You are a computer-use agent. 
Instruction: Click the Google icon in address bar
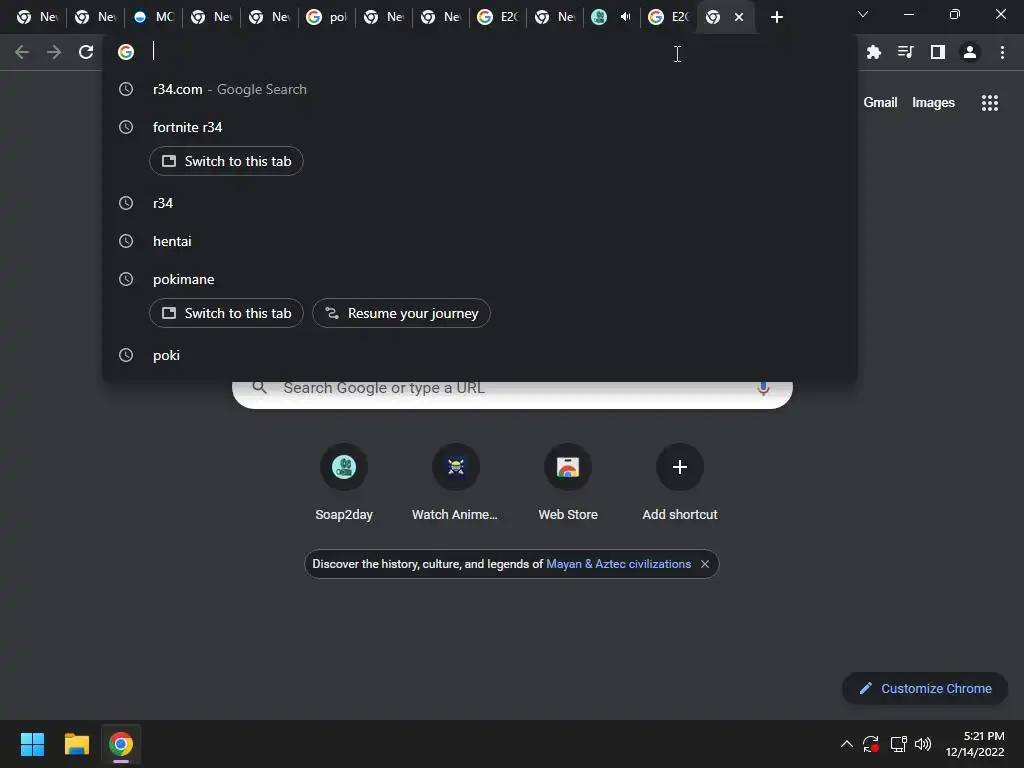tap(126, 52)
